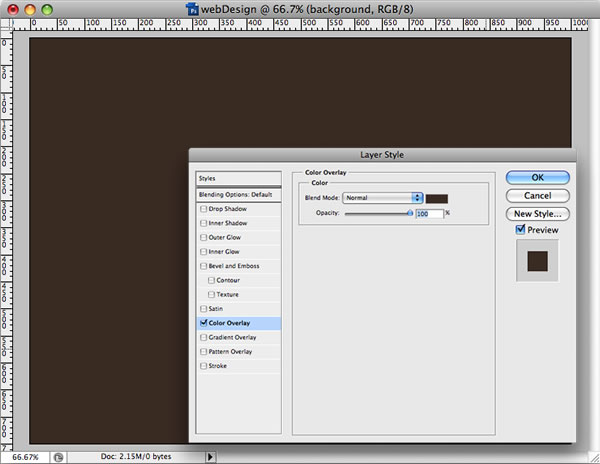Screen dimensions: 600x464
Task: Click the Opacity slider handle
Action: [x=410, y=213]
